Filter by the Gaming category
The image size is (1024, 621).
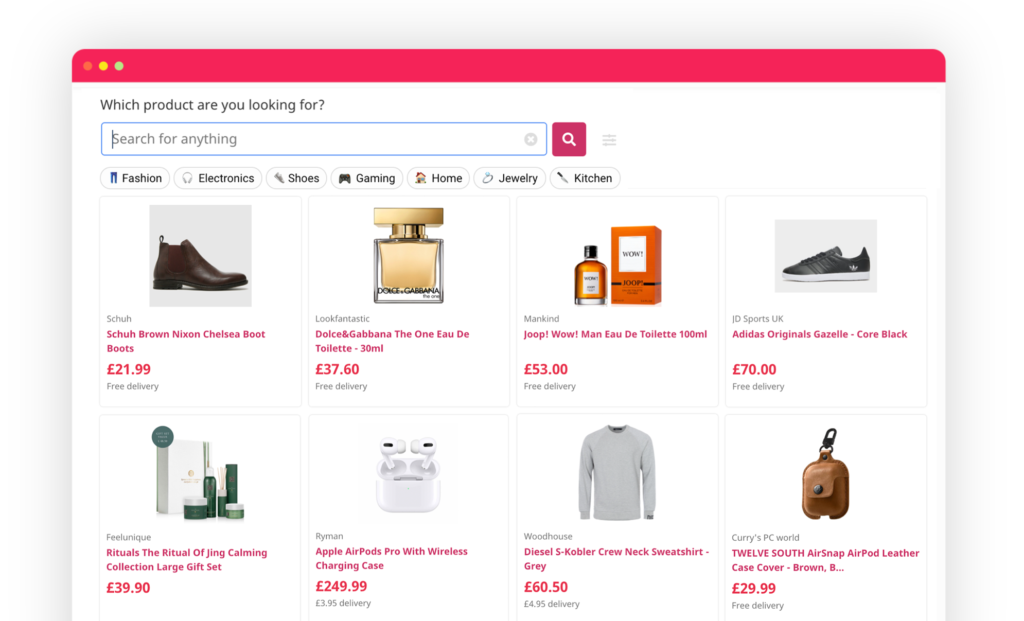point(367,178)
